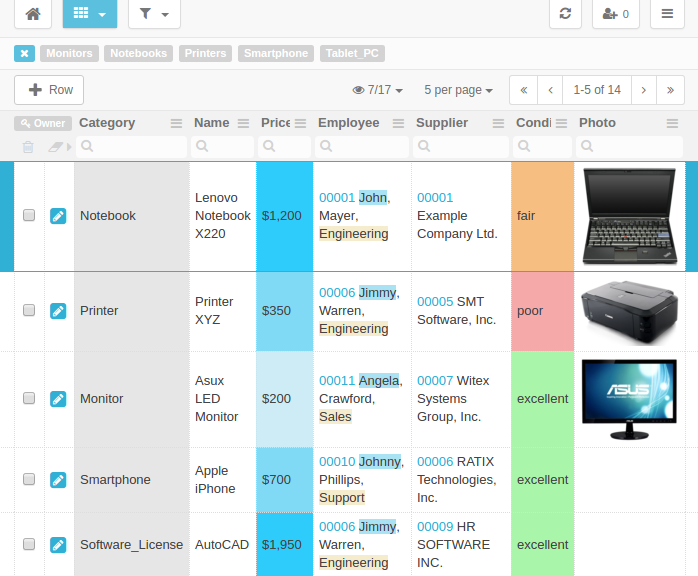Screen dimensions: 698x576
Task: Click the trash delete icon in filter row
Action: point(28,146)
